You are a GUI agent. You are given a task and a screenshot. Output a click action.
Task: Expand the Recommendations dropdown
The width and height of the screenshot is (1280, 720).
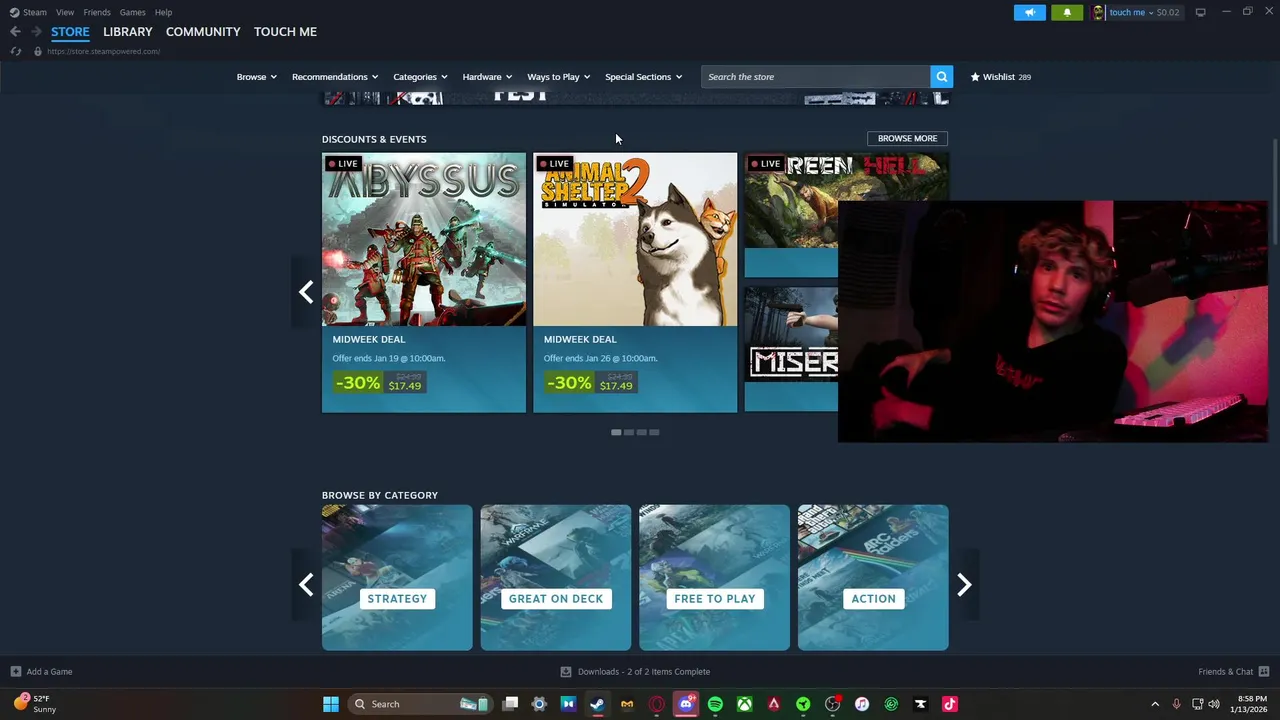(335, 77)
